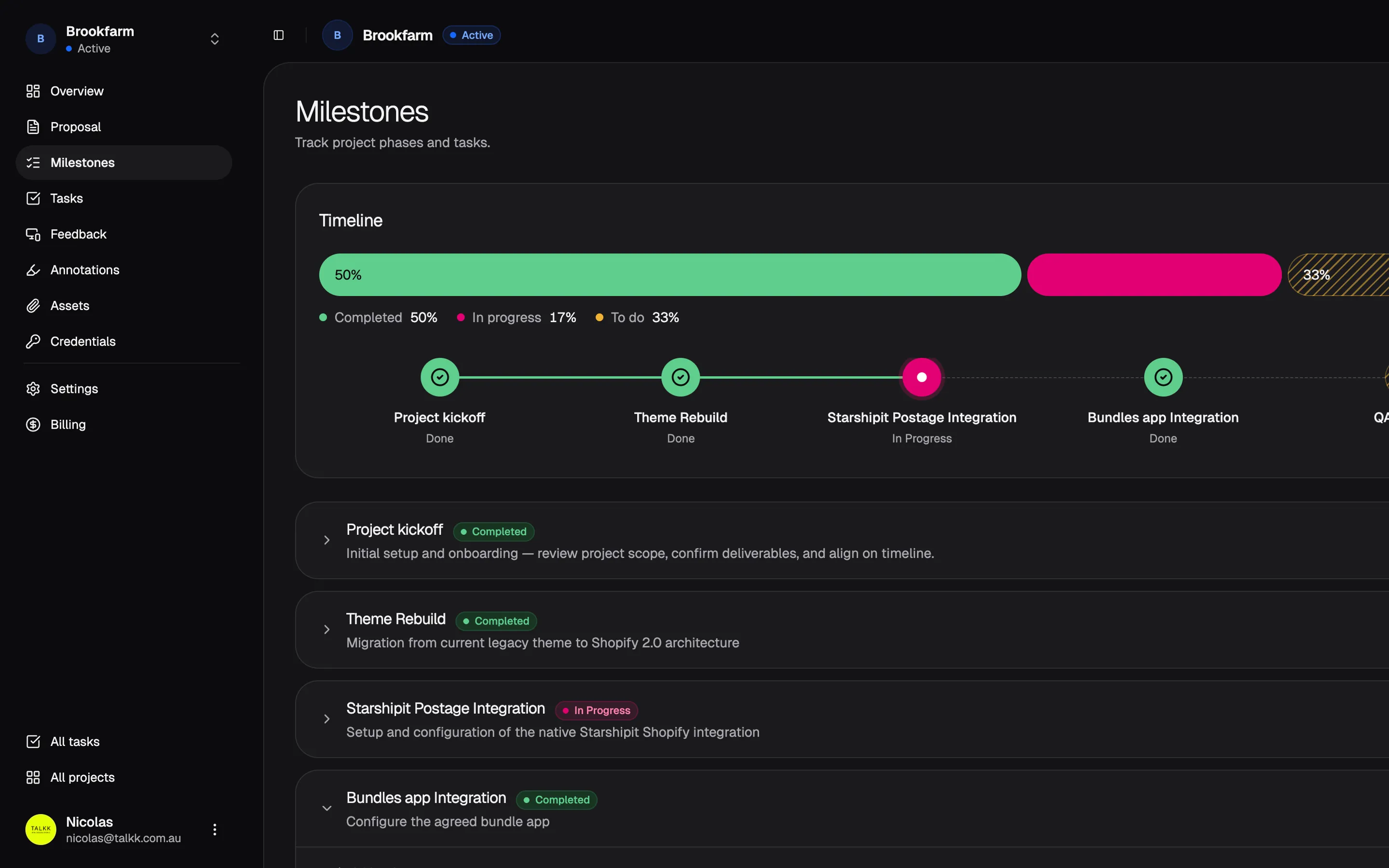Click the To do 33% legend entry
Screen dimensions: 1389x868
(637, 317)
